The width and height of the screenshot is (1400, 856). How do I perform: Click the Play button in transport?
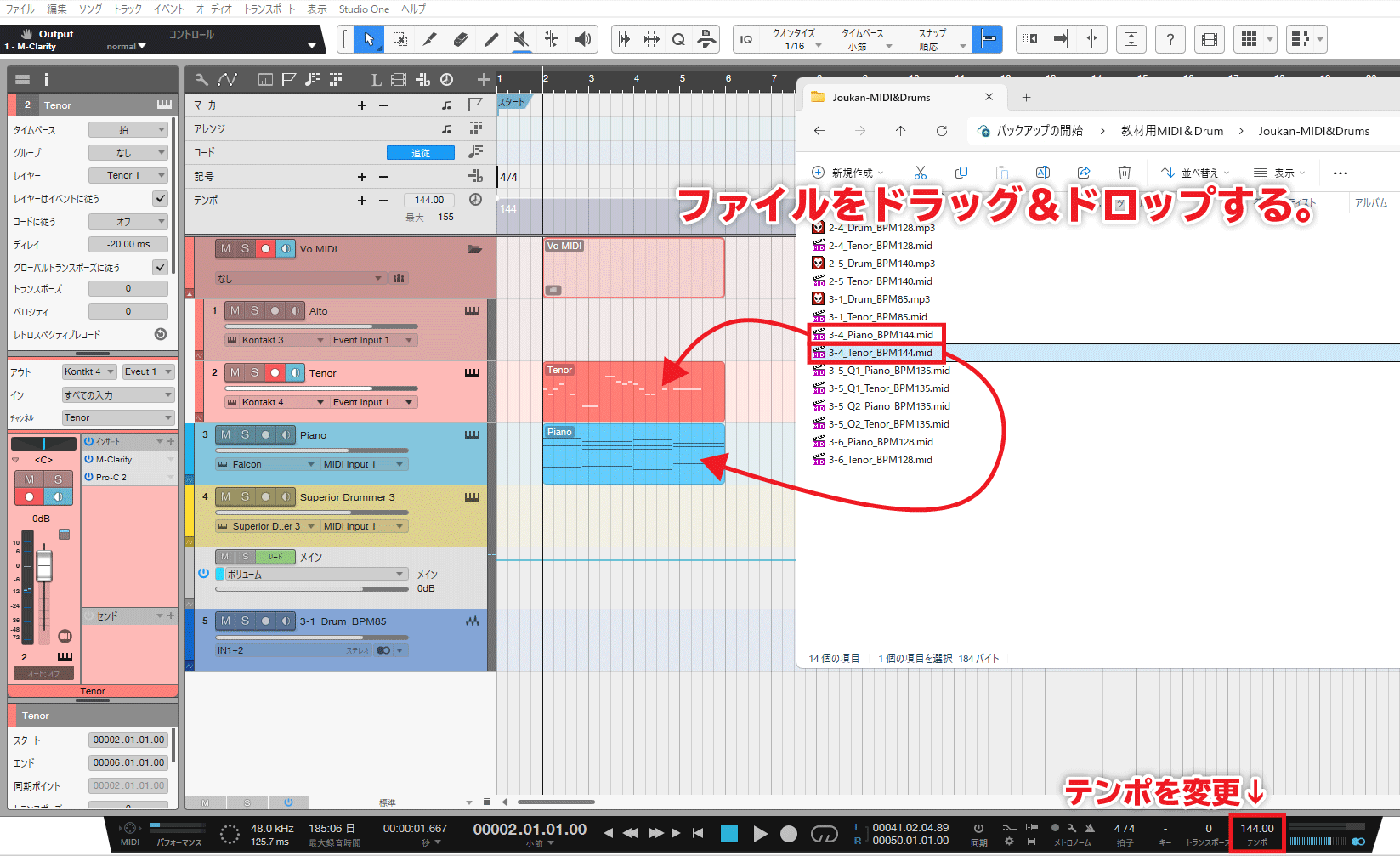(760, 834)
